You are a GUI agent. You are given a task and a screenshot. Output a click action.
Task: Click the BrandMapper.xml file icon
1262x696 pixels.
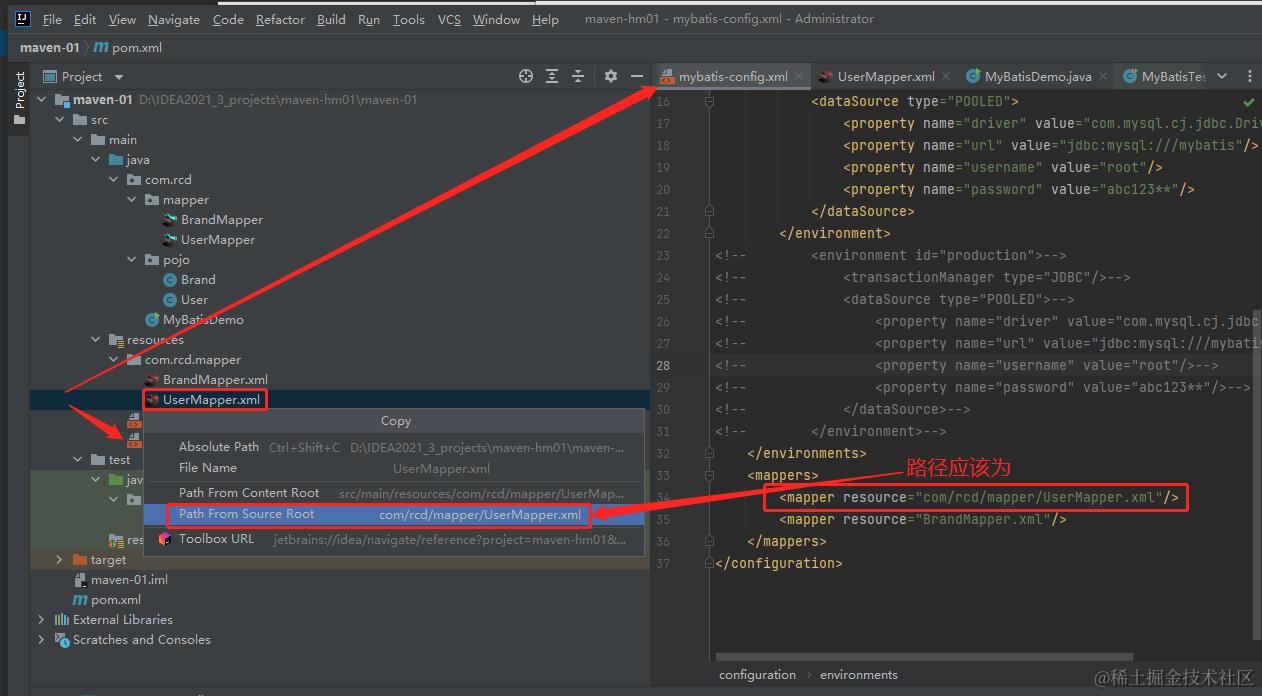[x=152, y=380]
